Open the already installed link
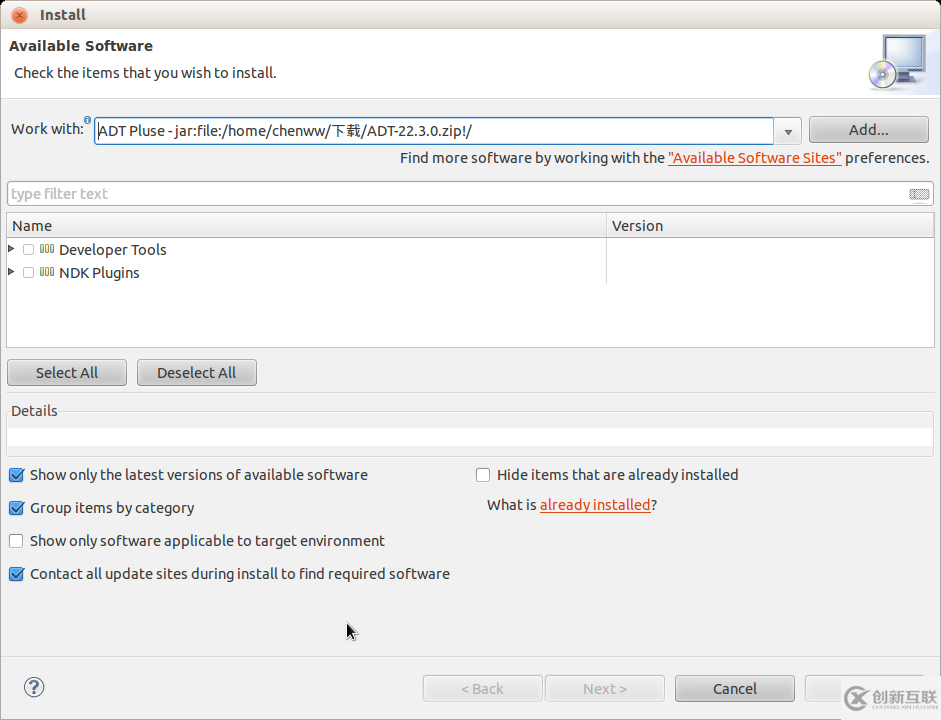 (x=595, y=505)
